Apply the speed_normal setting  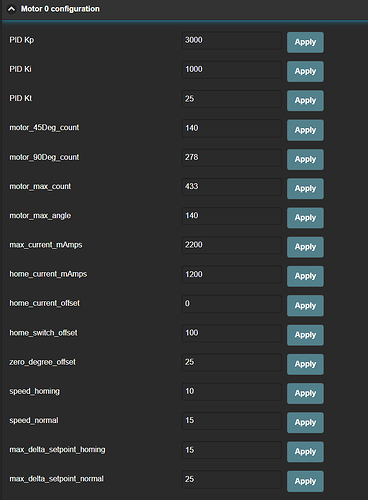pos(305,422)
